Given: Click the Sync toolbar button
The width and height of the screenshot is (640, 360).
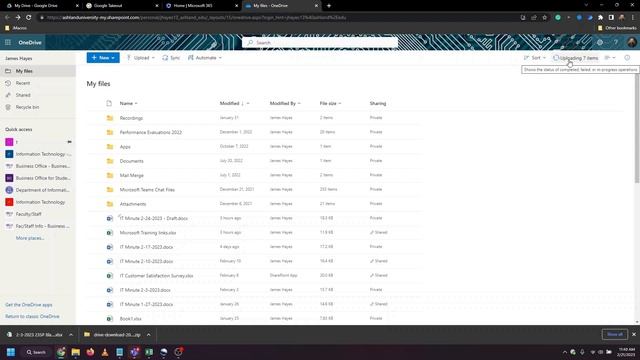Looking at the screenshot, I should 171,58.
